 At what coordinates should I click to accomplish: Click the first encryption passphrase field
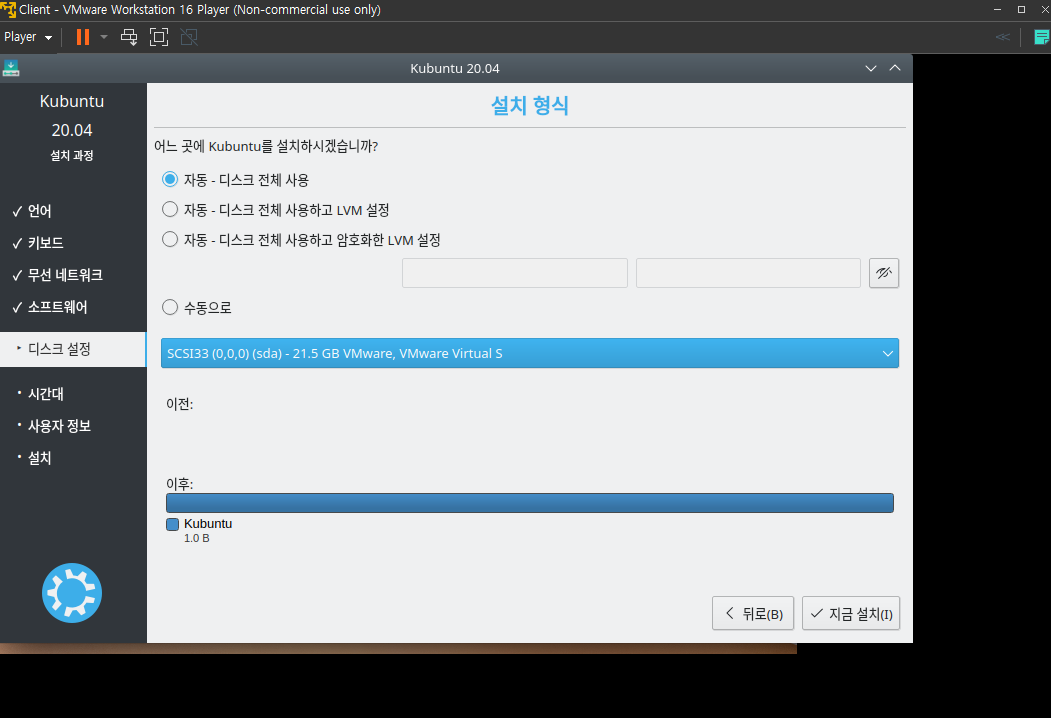(515, 273)
